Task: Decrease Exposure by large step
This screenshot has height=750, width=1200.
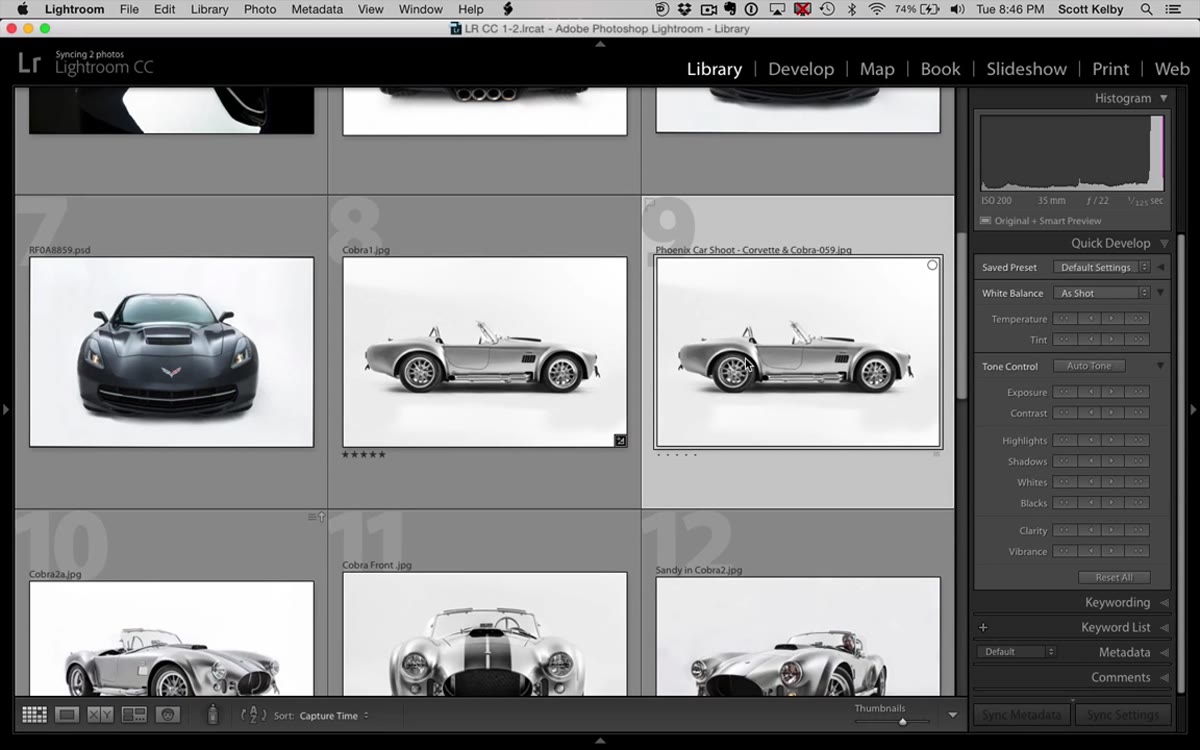Action: [x=1064, y=392]
